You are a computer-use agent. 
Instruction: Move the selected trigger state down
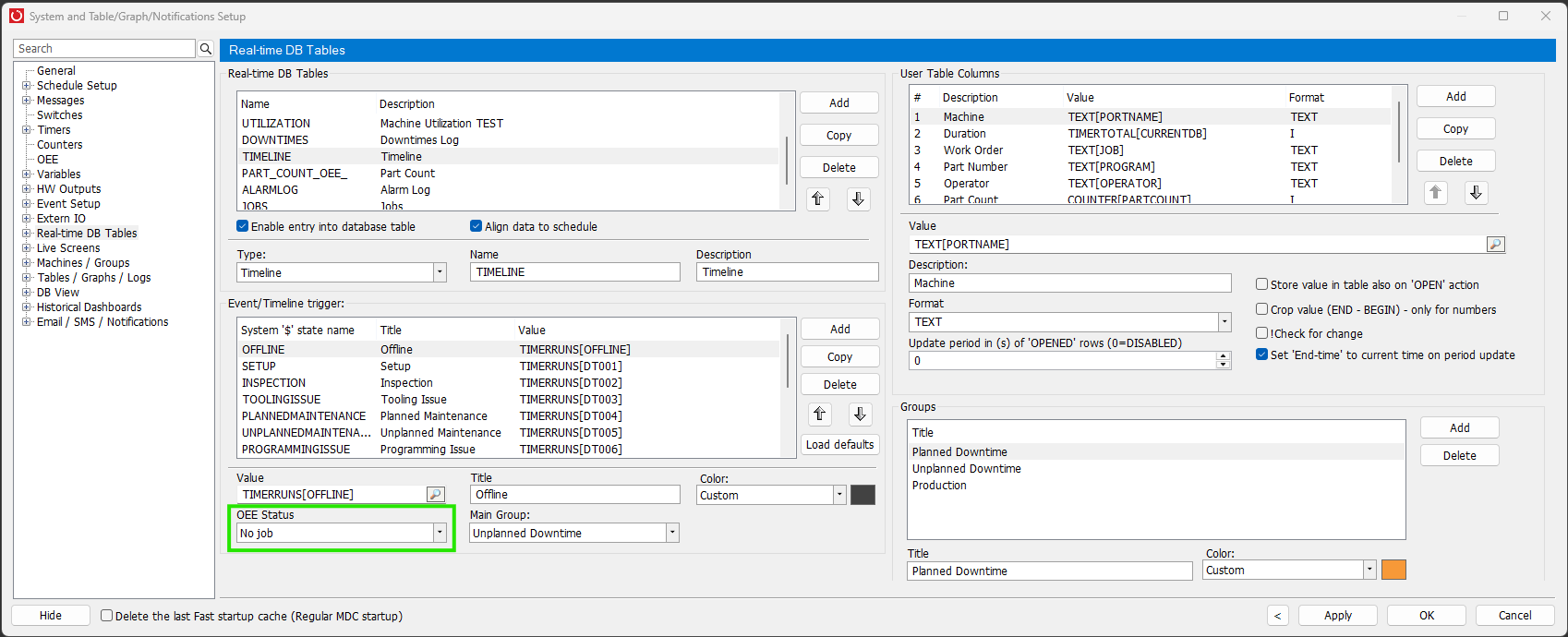point(860,415)
